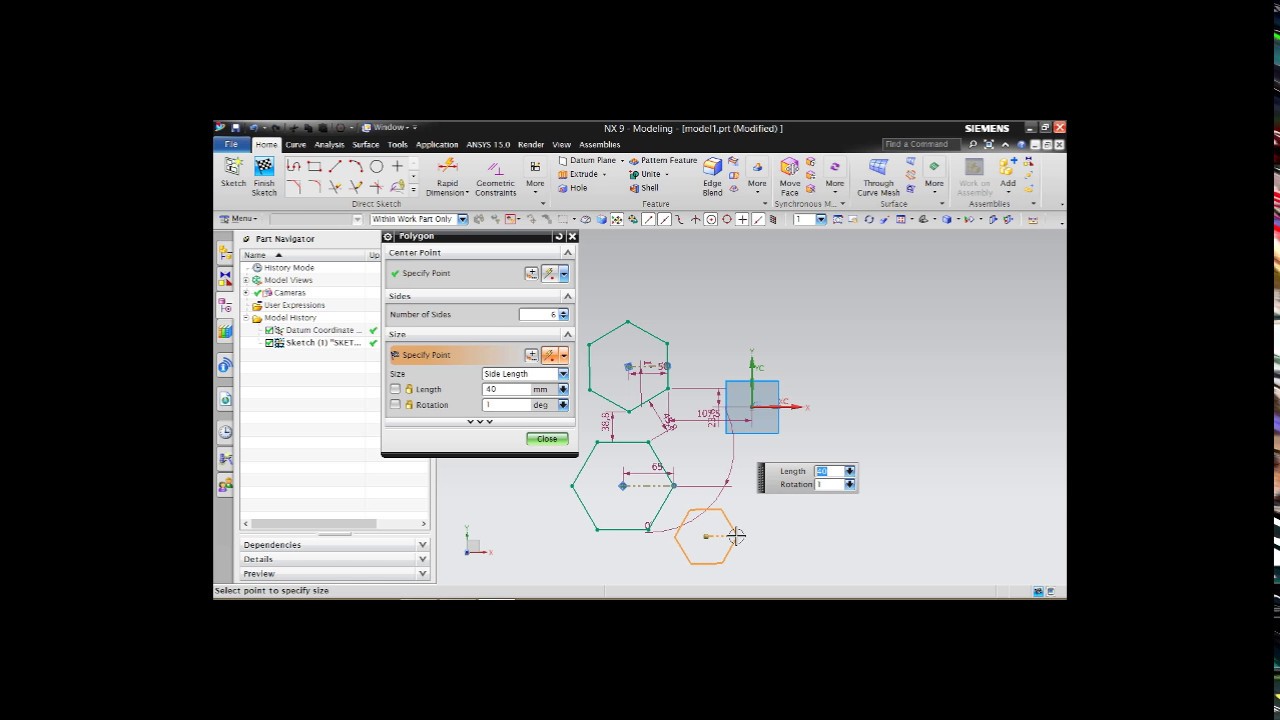The image size is (1280, 720).
Task: Click the Extrude feature icon
Action: tap(563, 174)
